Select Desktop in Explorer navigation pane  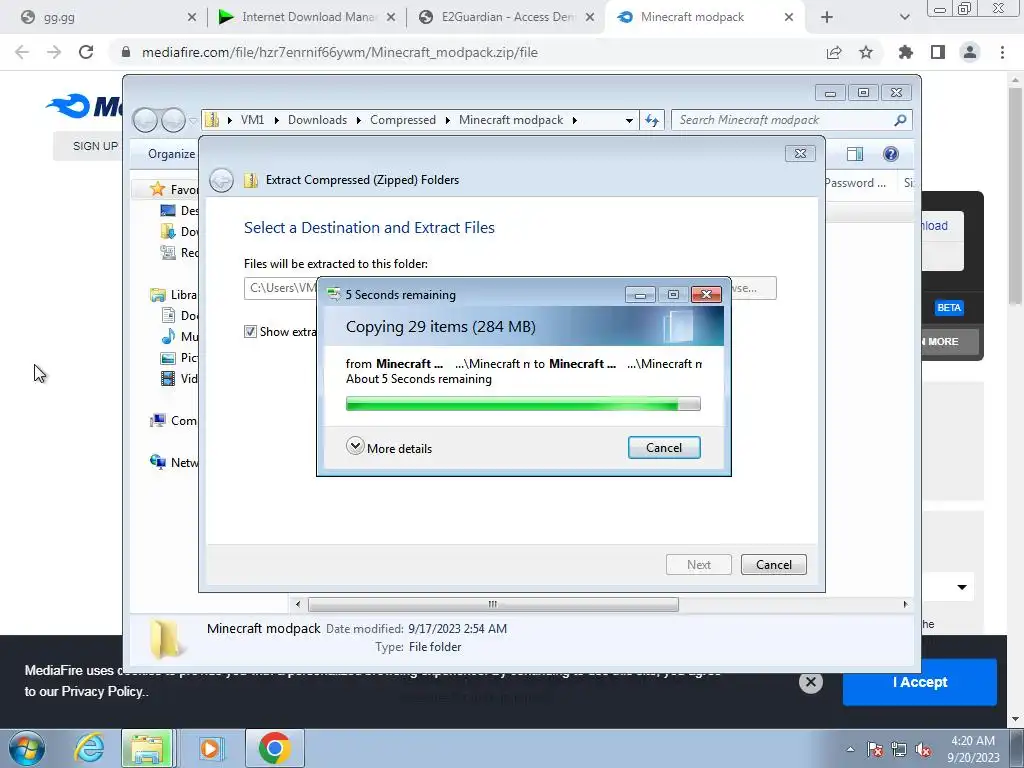pos(180,210)
